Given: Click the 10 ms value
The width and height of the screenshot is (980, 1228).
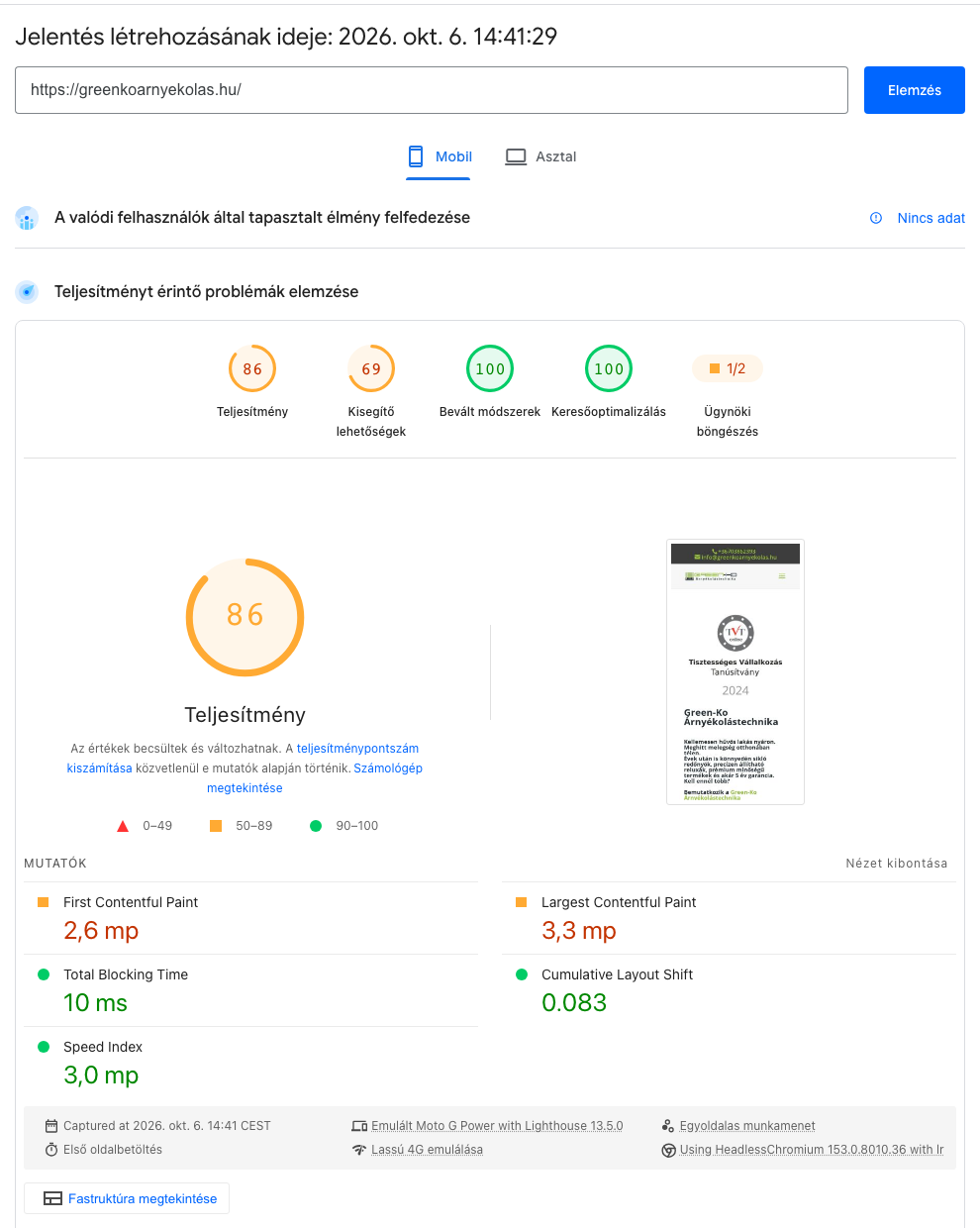Looking at the screenshot, I should point(95,1003).
